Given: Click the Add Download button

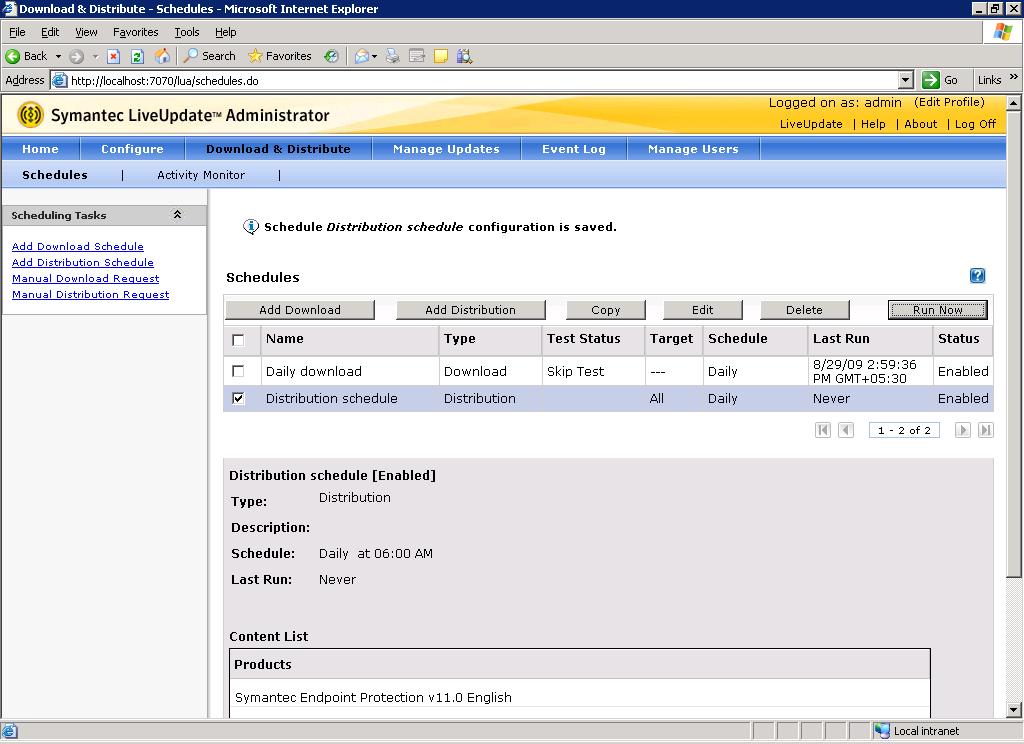Looking at the screenshot, I should 300,310.
